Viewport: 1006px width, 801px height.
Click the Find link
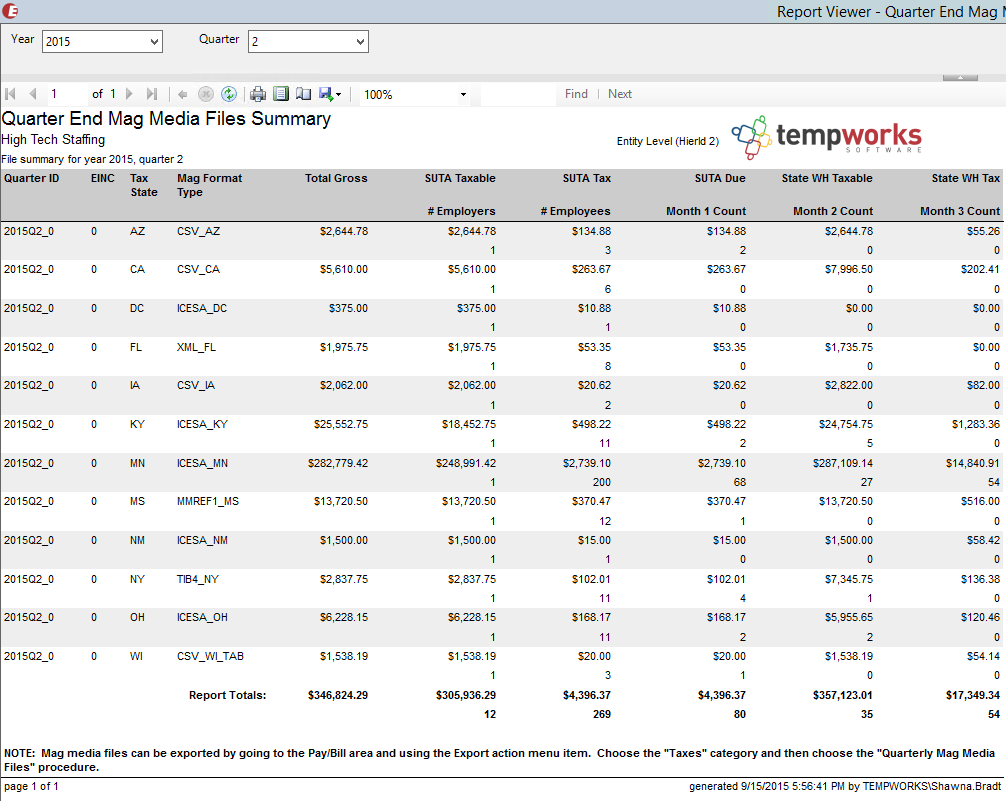coord(576,94)
